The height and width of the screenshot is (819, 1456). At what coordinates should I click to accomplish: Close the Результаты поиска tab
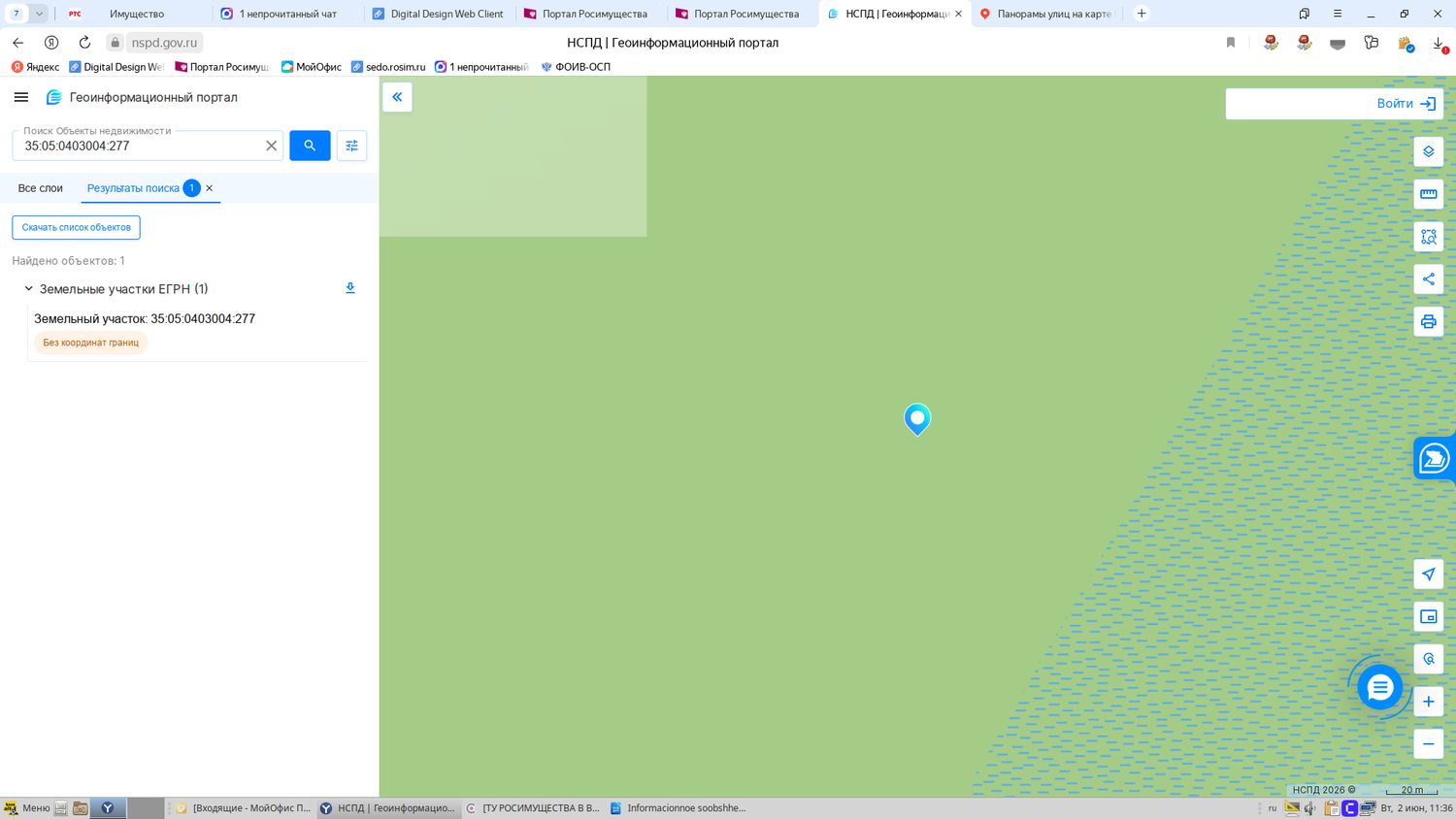[210, 188]
